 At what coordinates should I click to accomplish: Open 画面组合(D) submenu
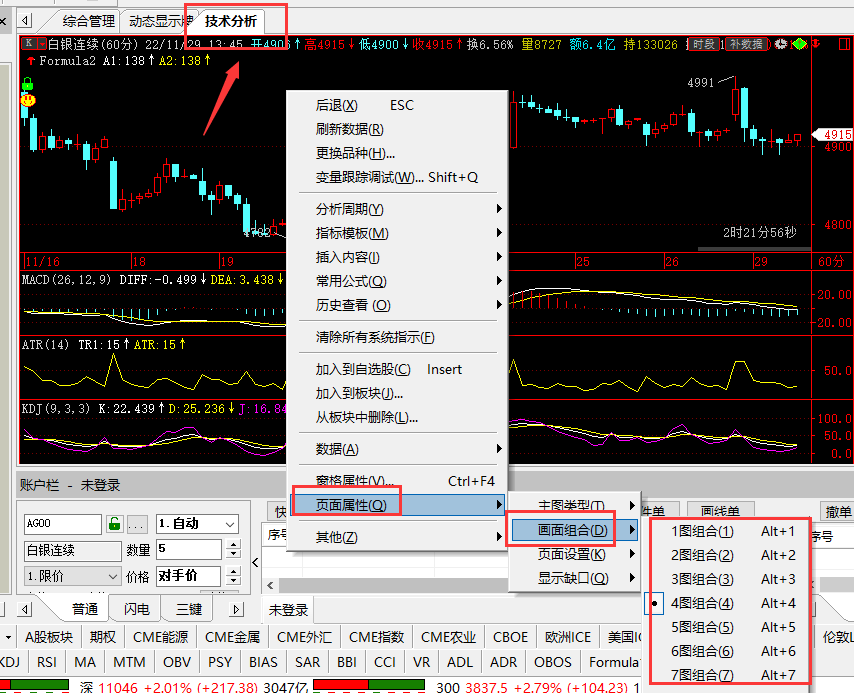pyautogui.click(x=575, y=530)
